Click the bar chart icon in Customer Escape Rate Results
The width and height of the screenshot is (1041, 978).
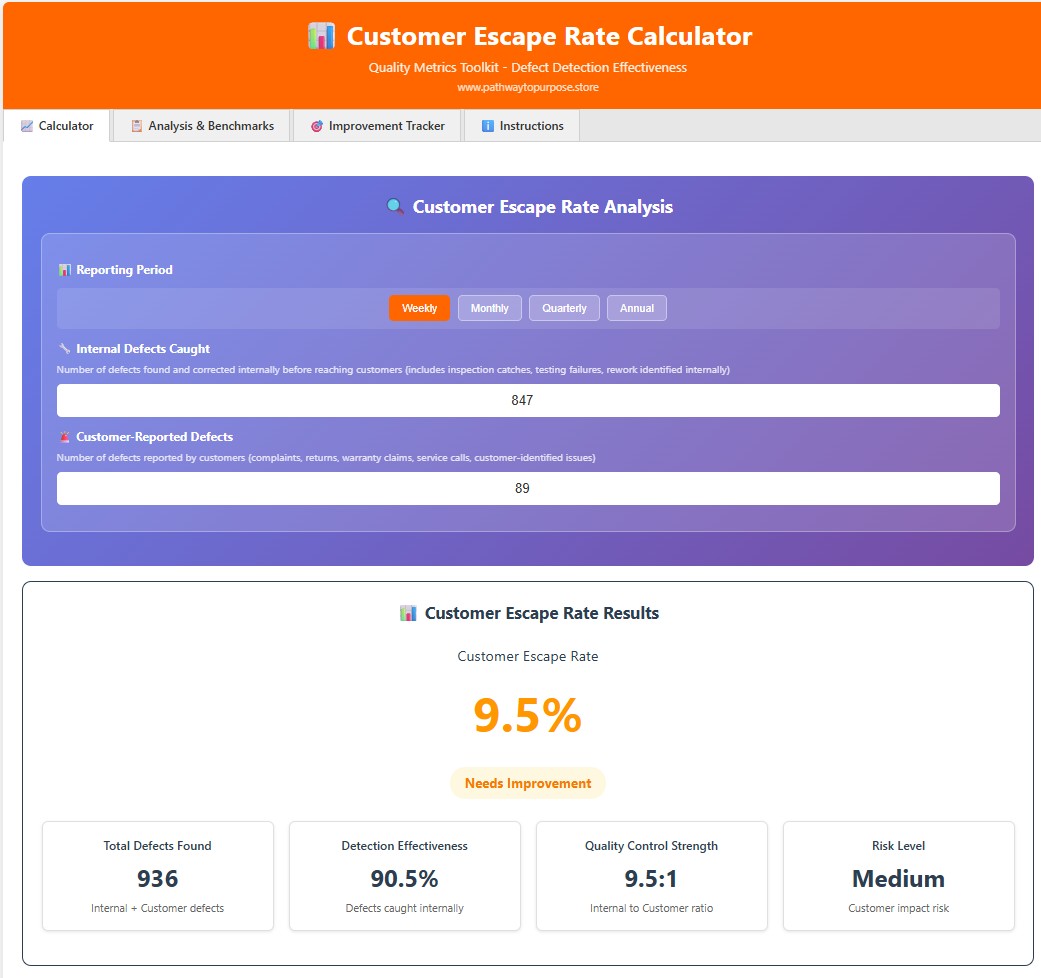pyautogui.click(x=408, y=613)
